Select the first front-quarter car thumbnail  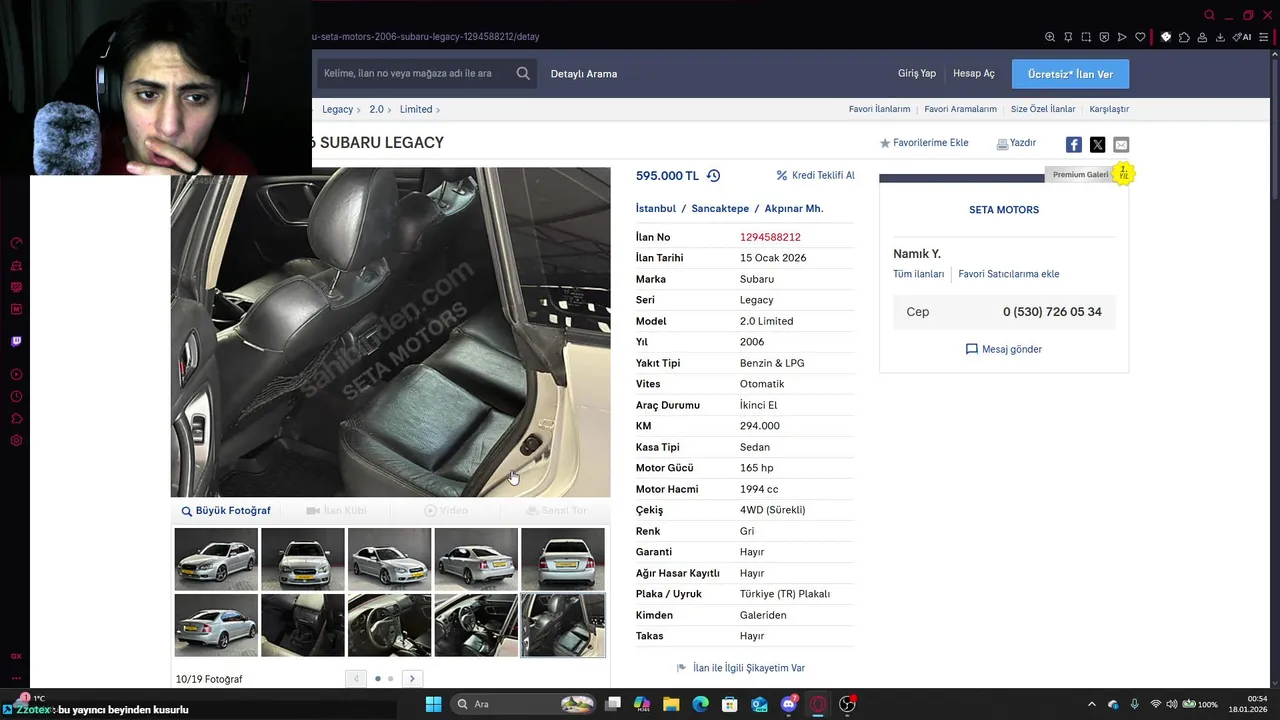coord(216,559)
